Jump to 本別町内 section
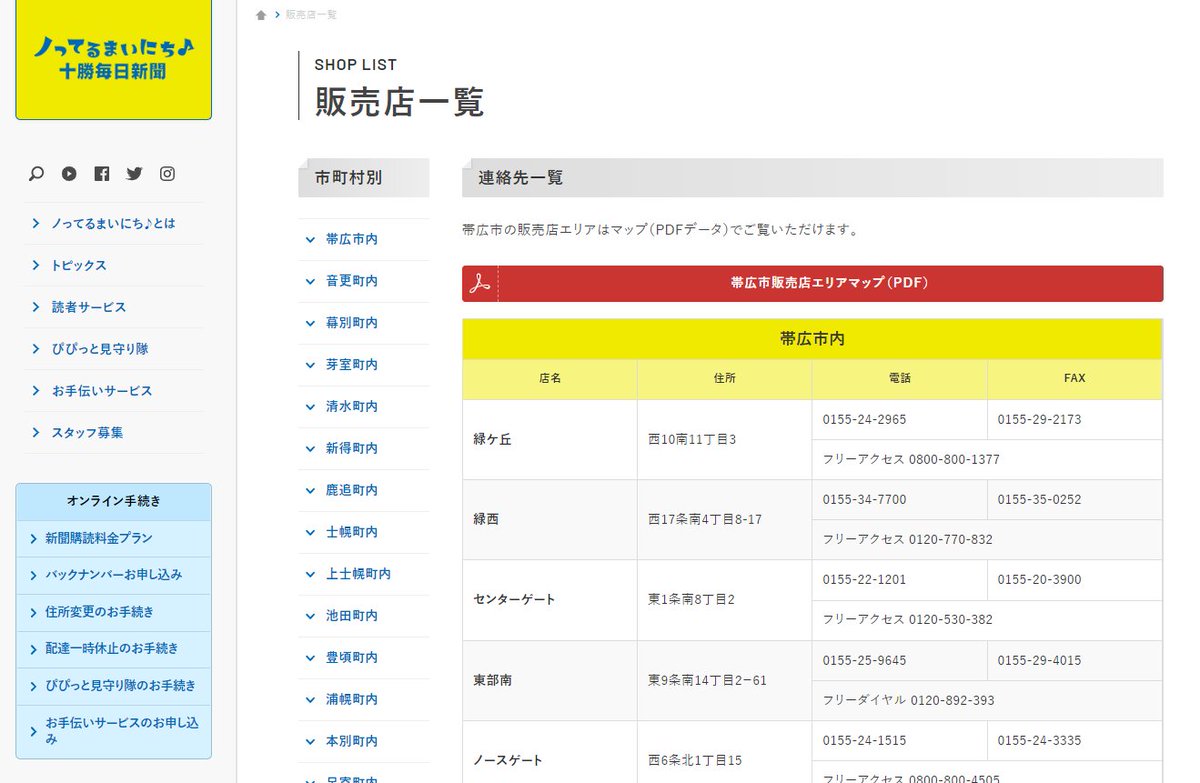1200x783 pixels. click(x=364, y=742)
